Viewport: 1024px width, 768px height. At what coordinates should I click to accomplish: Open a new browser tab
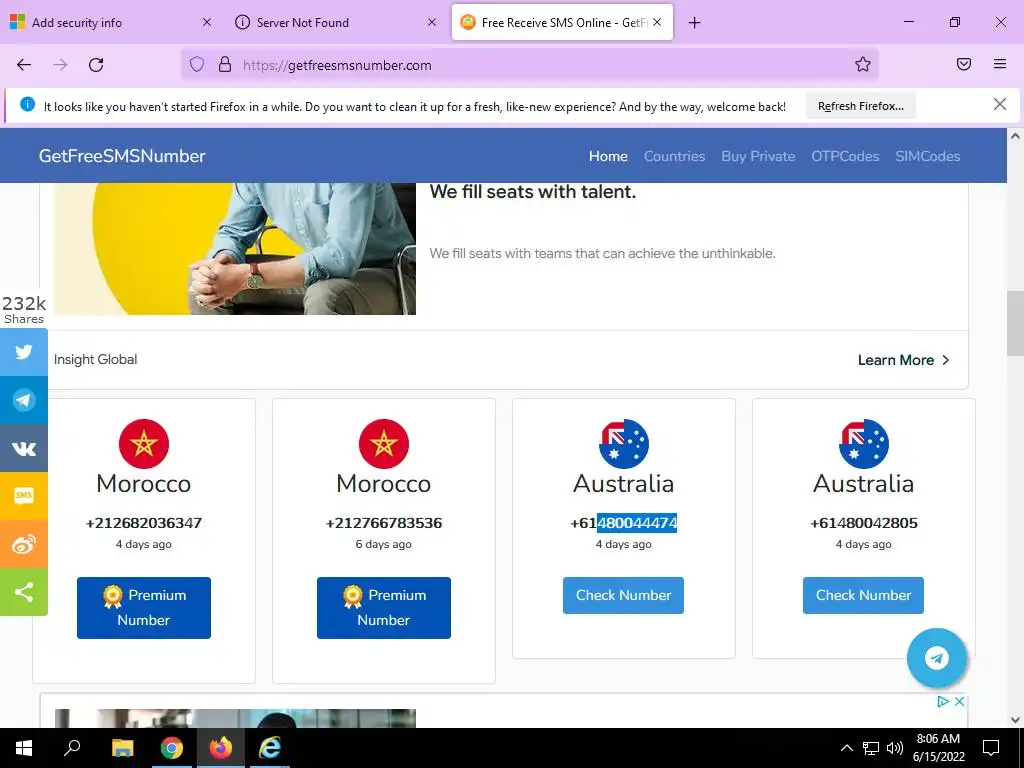point(694,23)
